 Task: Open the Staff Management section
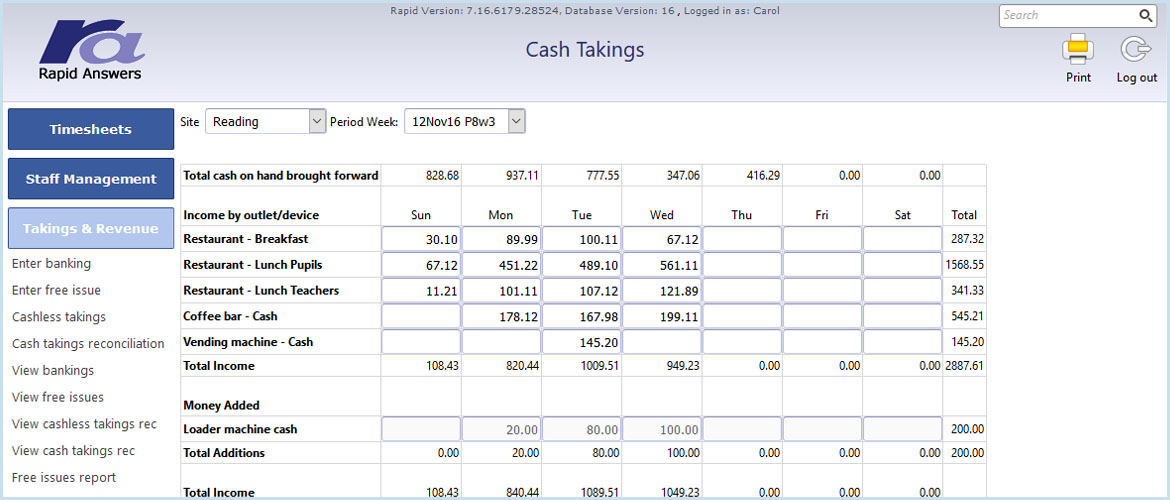tap(90, 179)
